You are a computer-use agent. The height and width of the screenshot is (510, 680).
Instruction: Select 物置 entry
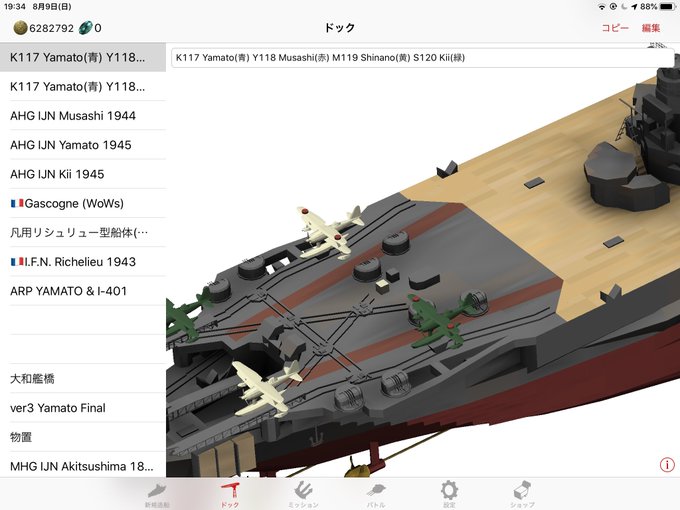point(83,437)
